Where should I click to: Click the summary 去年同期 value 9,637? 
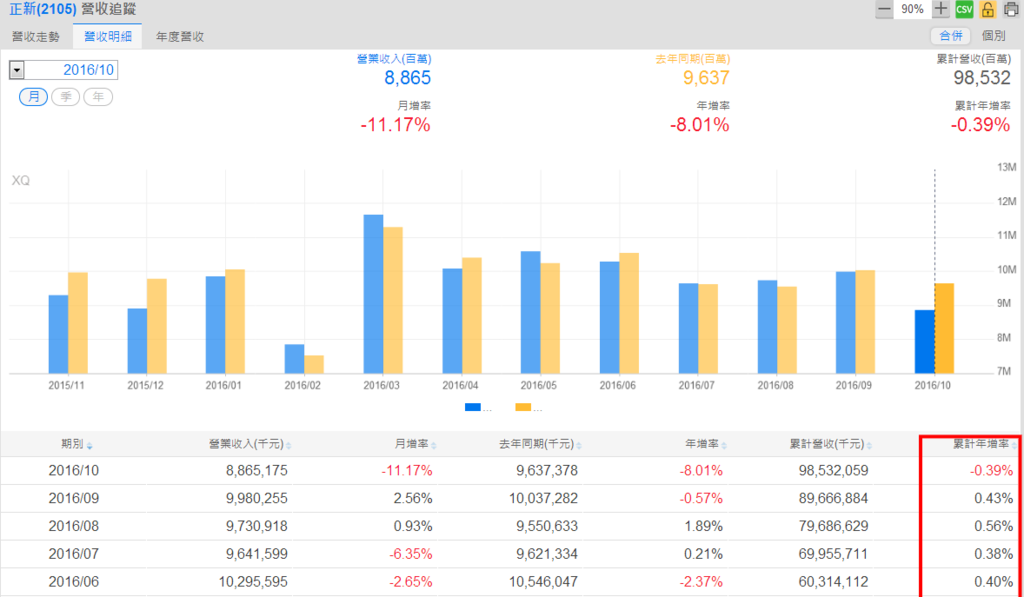click(706, 78)
